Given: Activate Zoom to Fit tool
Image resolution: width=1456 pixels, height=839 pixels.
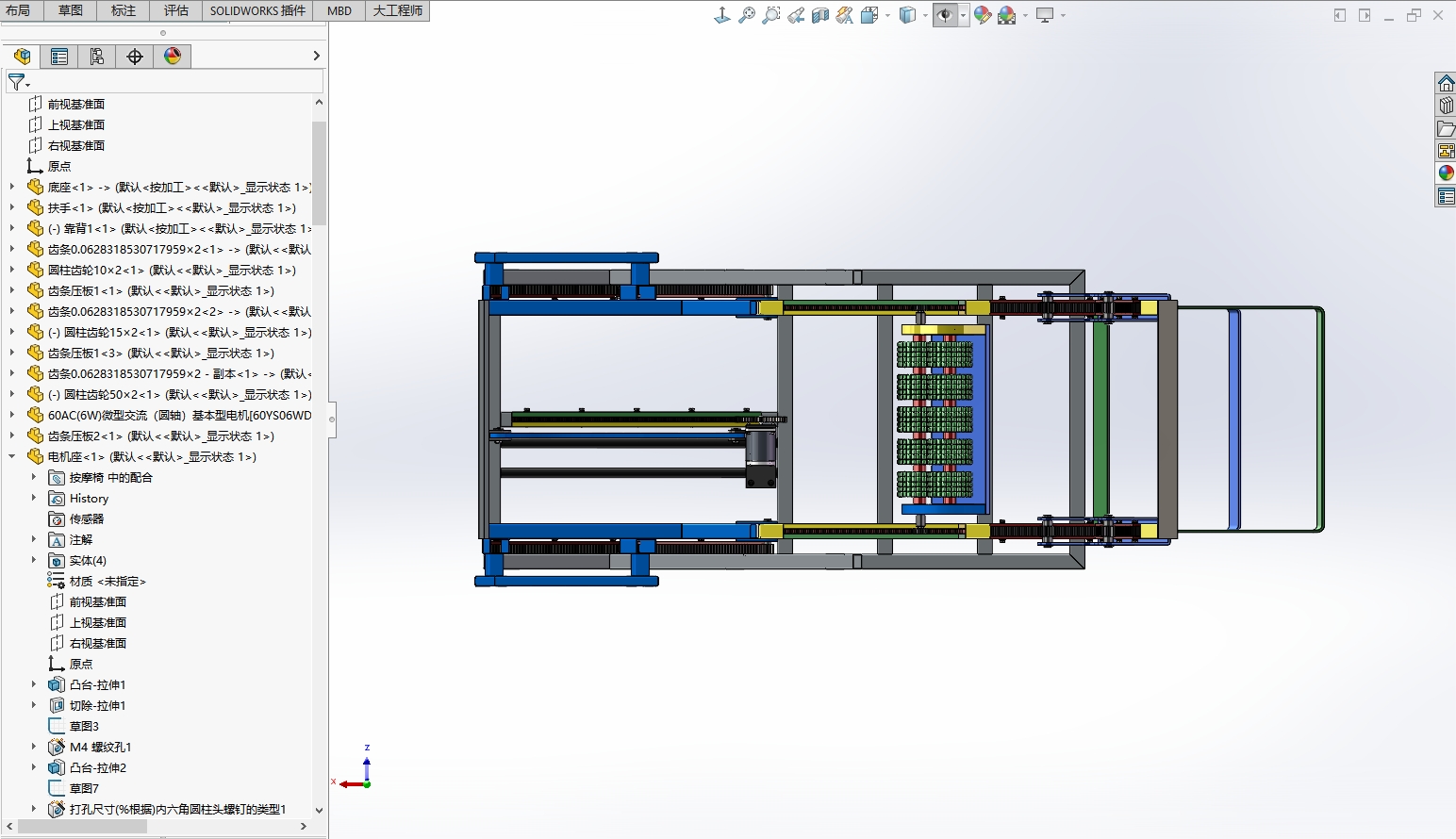Looking at the screenshot, I should [747, 15].
